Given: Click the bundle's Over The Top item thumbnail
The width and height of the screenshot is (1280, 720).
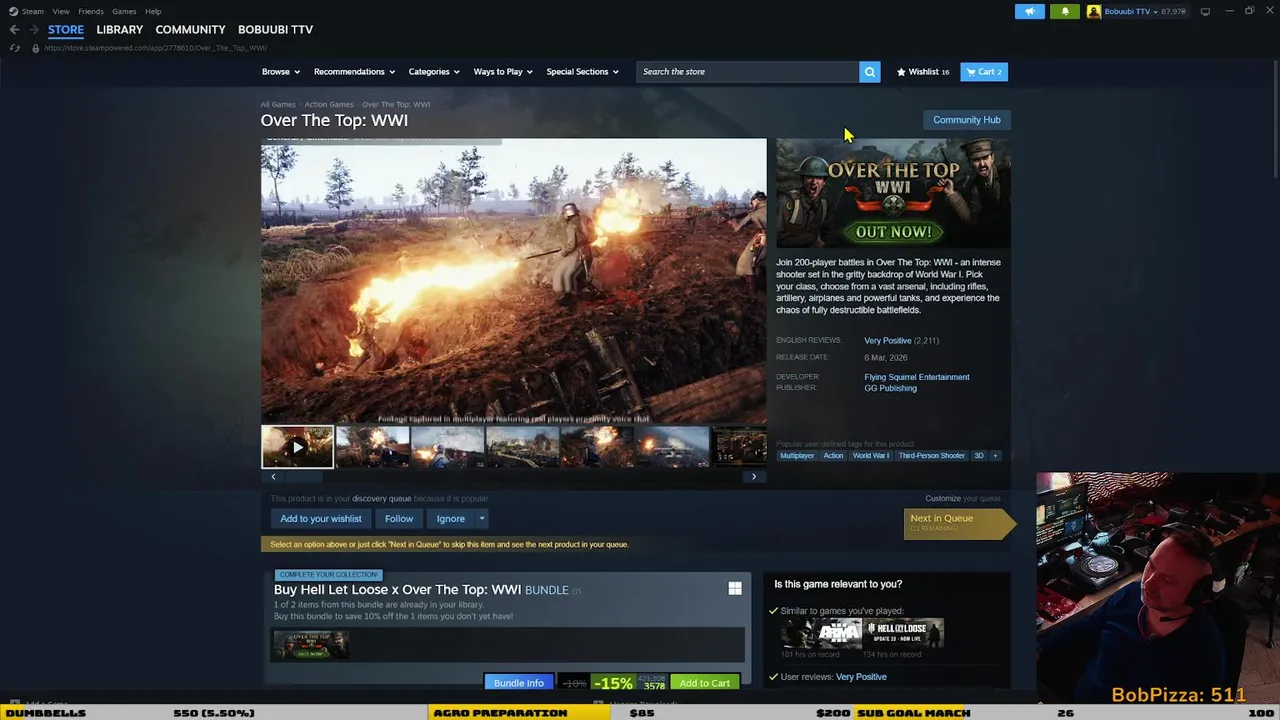Looking at the screenshot, I should tap(311, 645).
